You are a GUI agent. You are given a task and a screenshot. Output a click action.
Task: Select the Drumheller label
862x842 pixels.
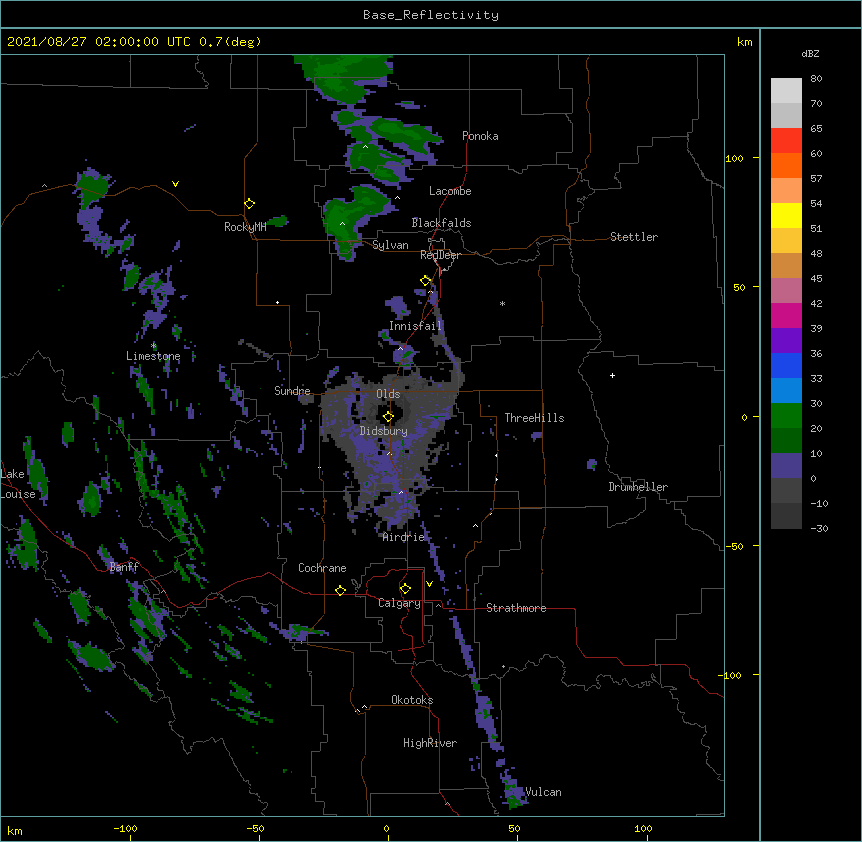point(638,487)
